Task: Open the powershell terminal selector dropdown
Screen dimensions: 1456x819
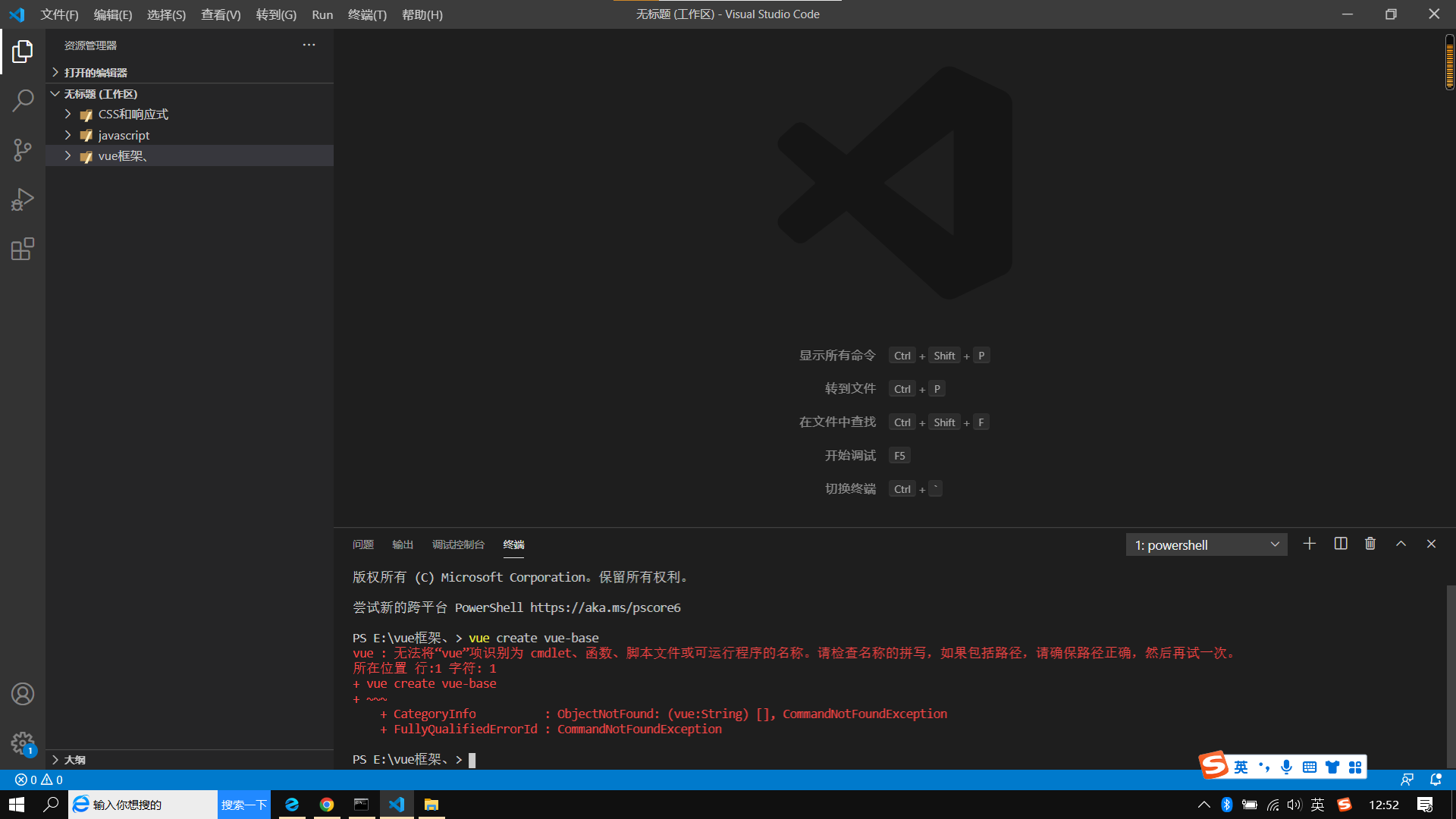Action: pos(1207,544)
